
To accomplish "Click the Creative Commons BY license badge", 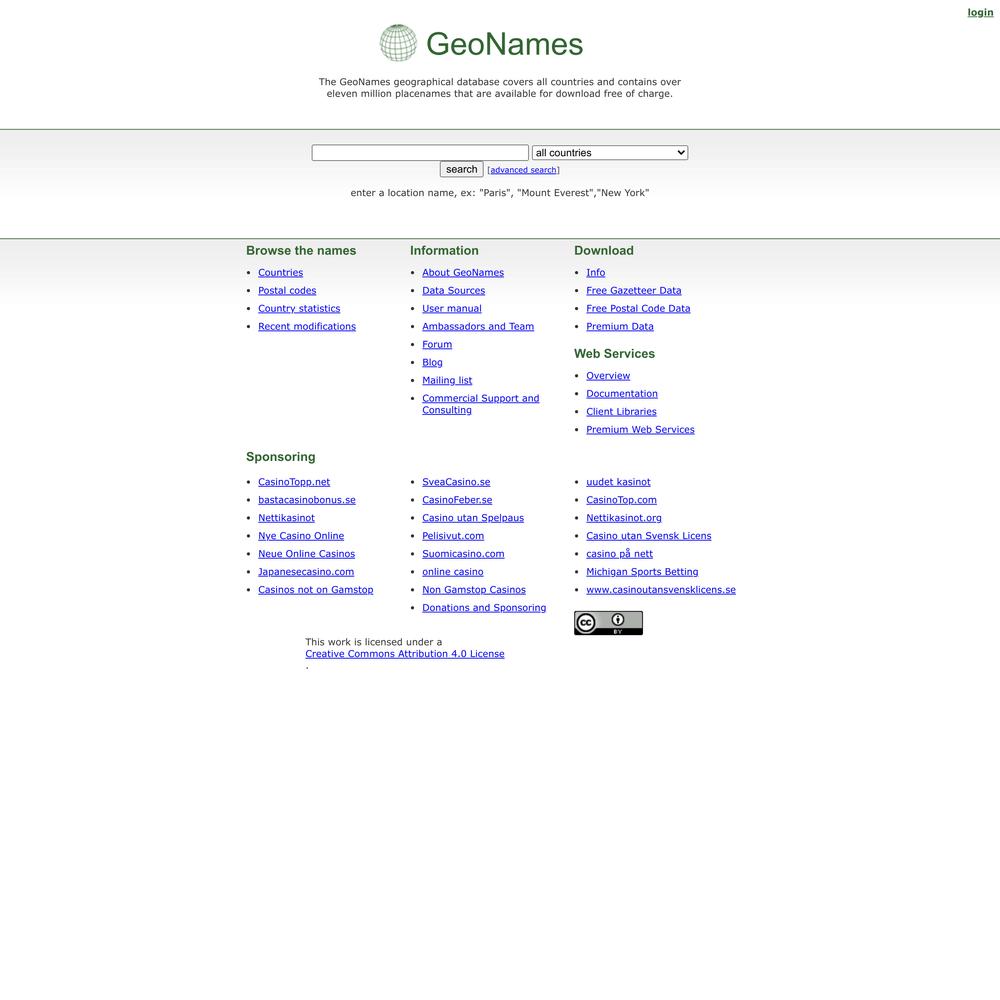I will click(608, 622).
